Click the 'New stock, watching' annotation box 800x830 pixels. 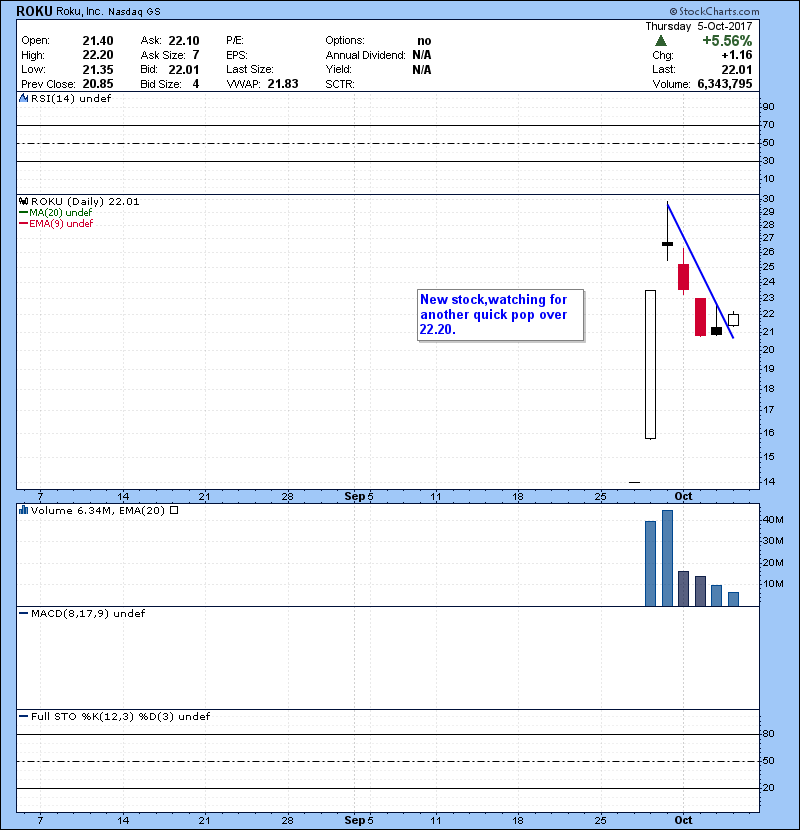pos(500,315)
